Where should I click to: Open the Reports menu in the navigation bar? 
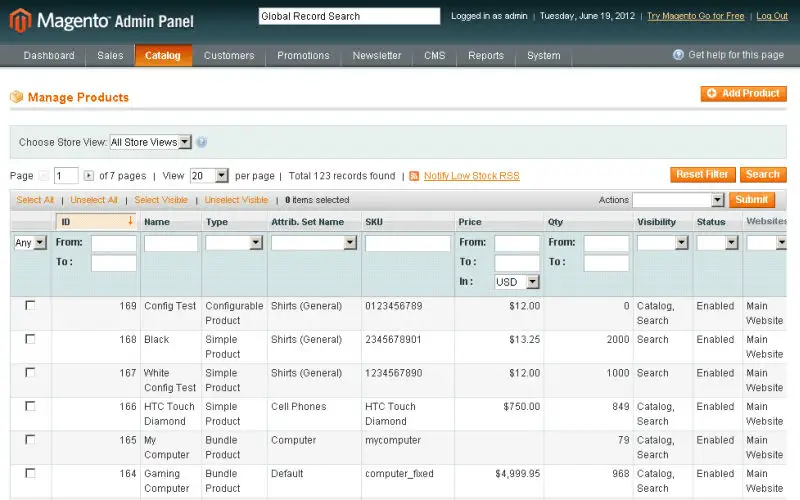click(x=486, y=55)
